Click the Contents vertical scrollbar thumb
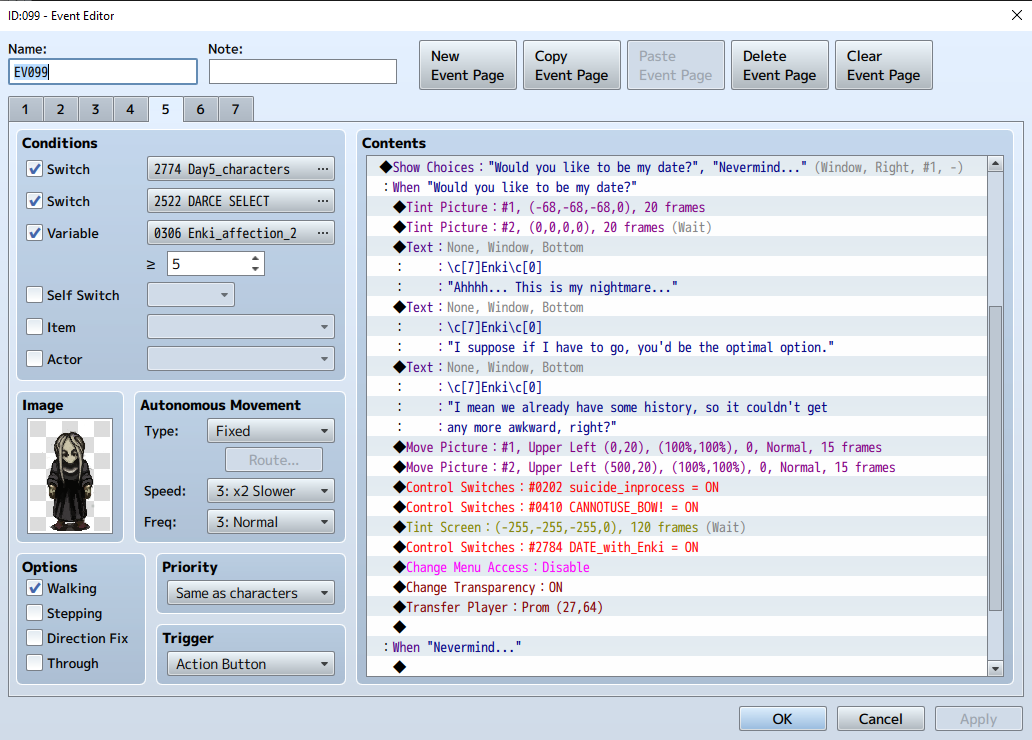 click(995, 458)
